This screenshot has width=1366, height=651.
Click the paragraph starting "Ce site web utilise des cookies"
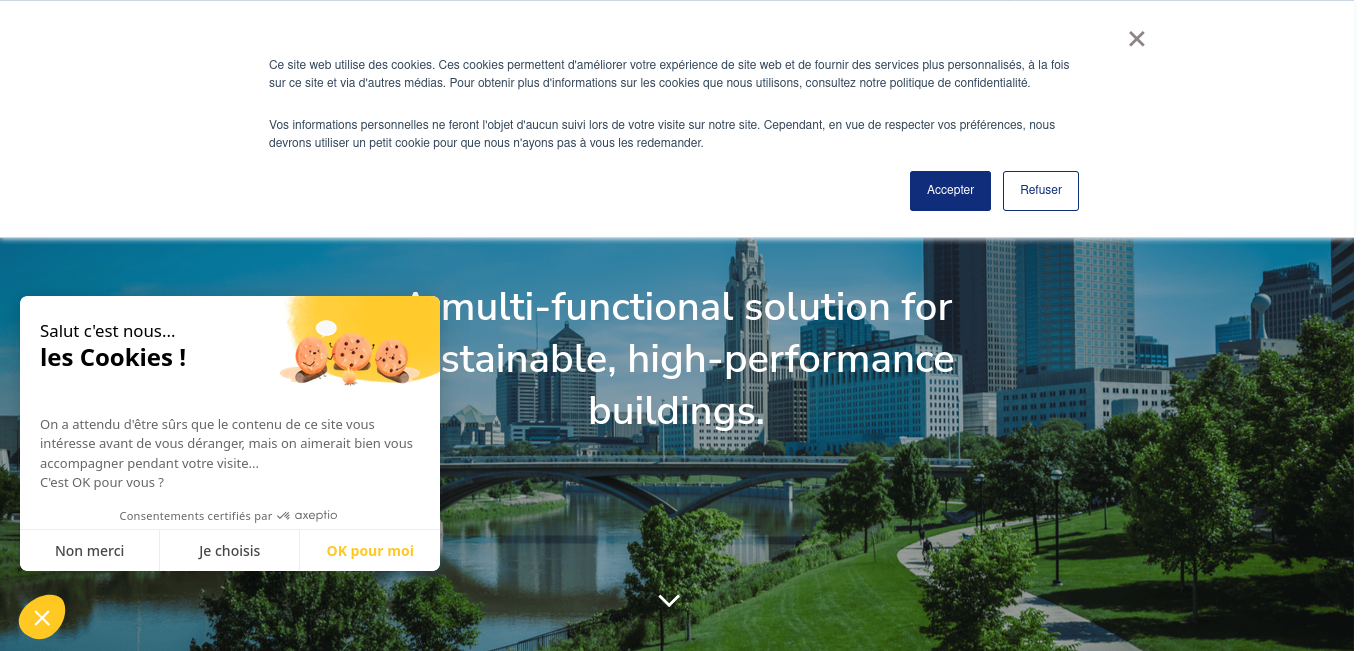pos(669,74)
